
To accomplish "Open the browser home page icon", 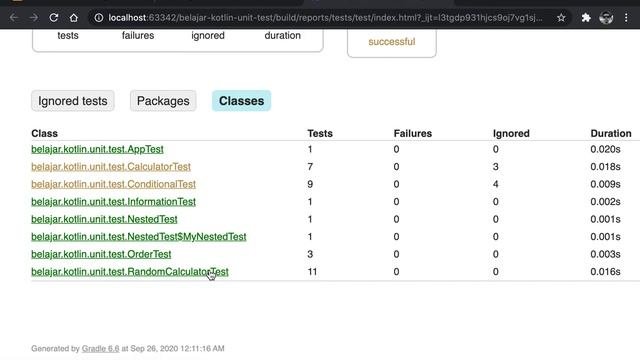I will pos(73,18).
